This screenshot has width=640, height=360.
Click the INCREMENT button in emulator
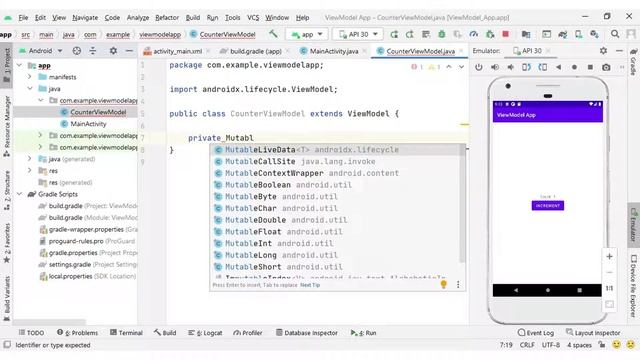coord(547,206)
